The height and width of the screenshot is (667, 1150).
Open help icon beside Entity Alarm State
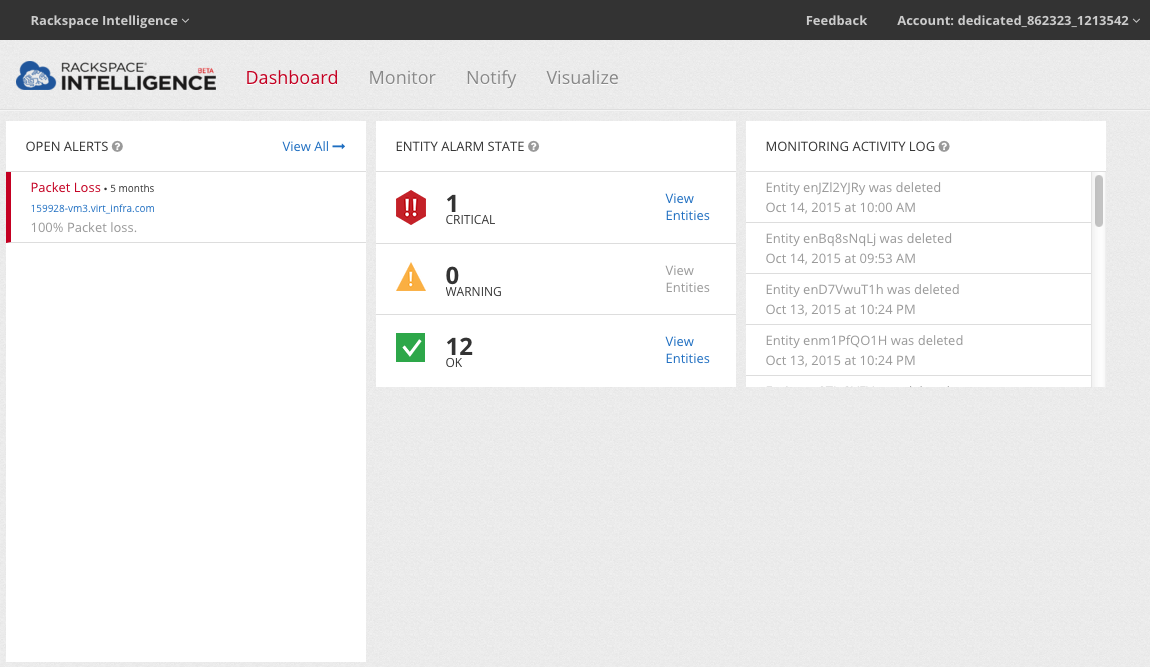pyautogui.click(x=534, y=147)
